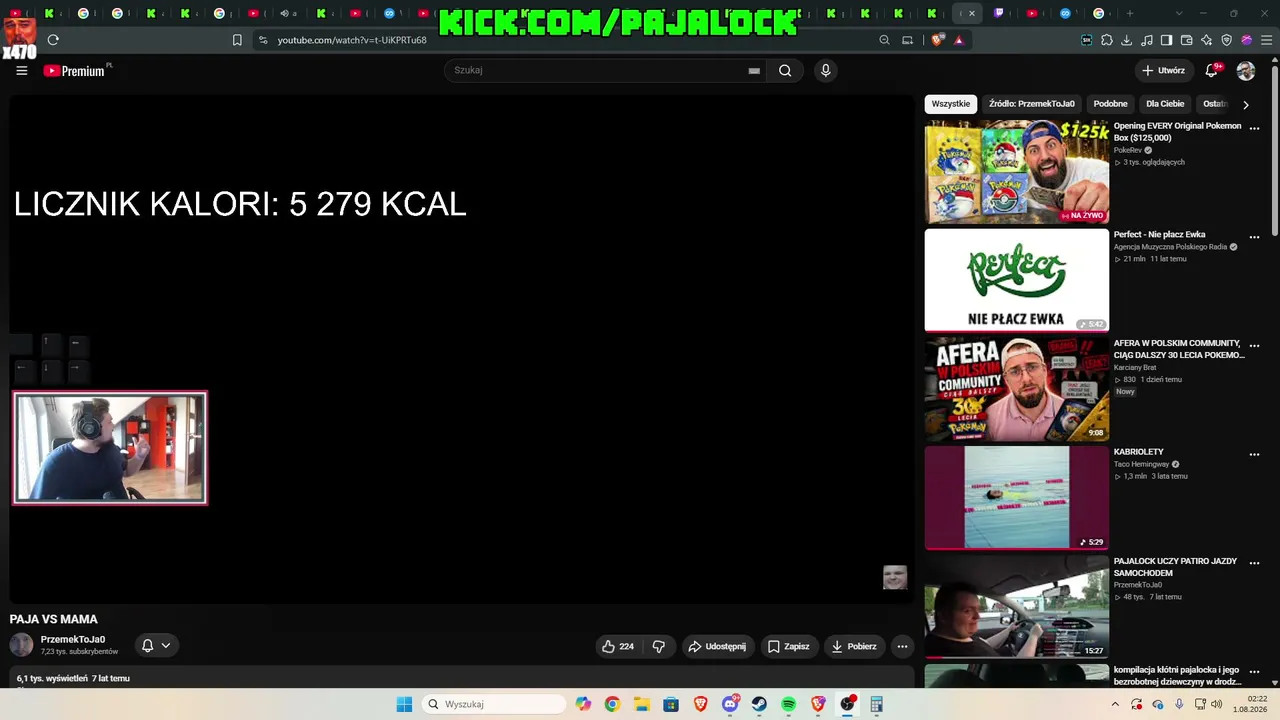Open the browser downloads icon
Screen dimensions: 1280x720
pyautogui.click(x=1127, y=40)
